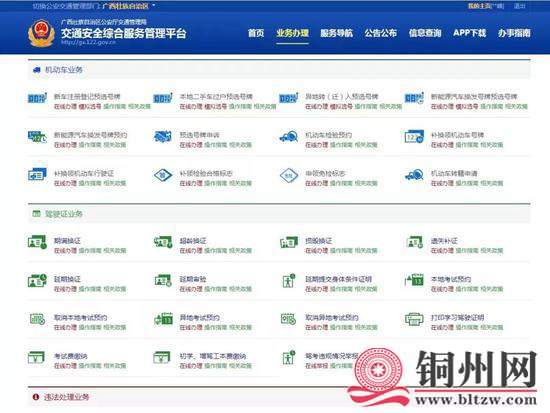
Task: Click 相关政策 under 超龄换证
Action: click(x=240, y=251)
